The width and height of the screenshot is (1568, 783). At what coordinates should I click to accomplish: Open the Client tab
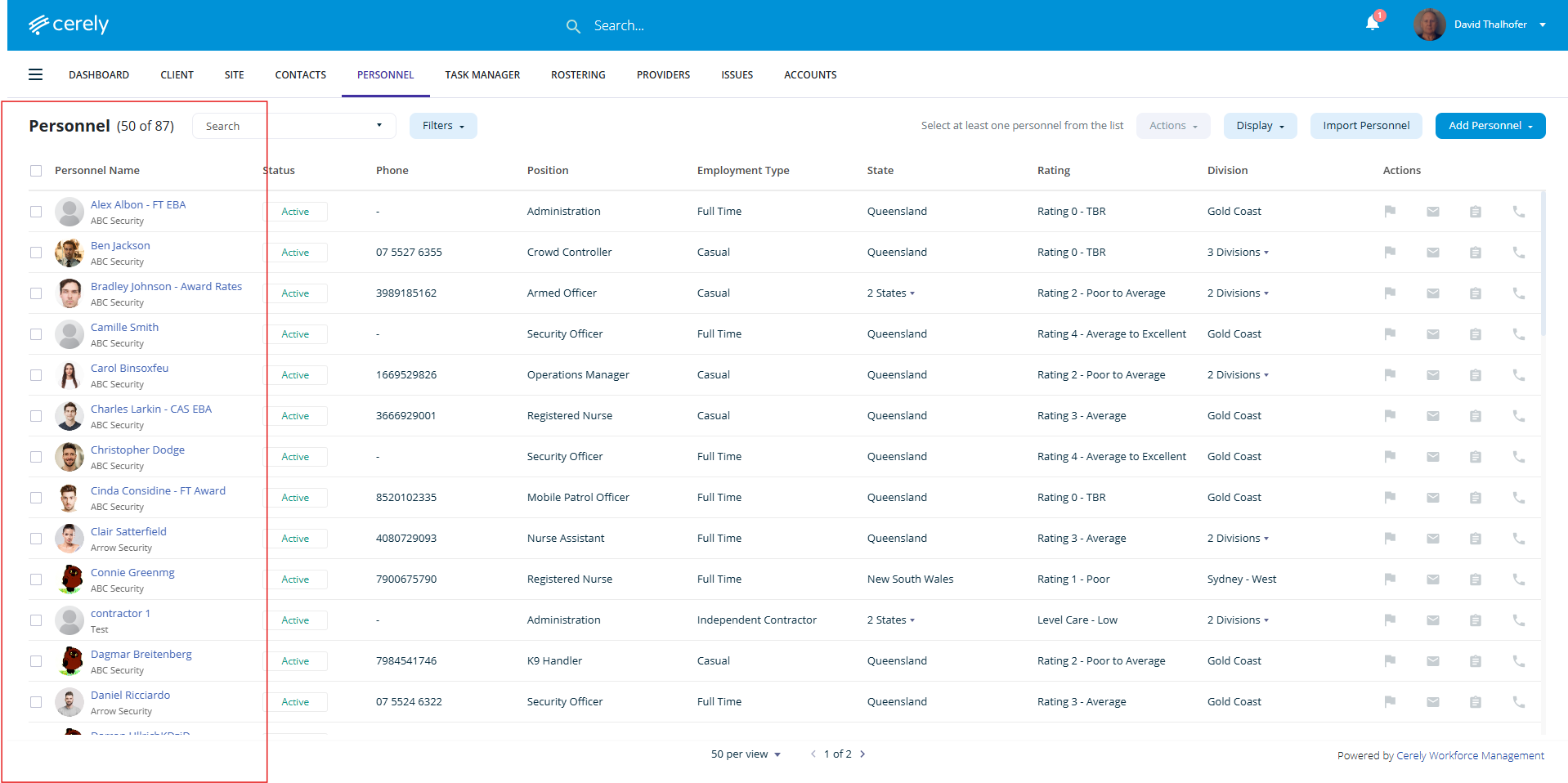pos(177,75)
